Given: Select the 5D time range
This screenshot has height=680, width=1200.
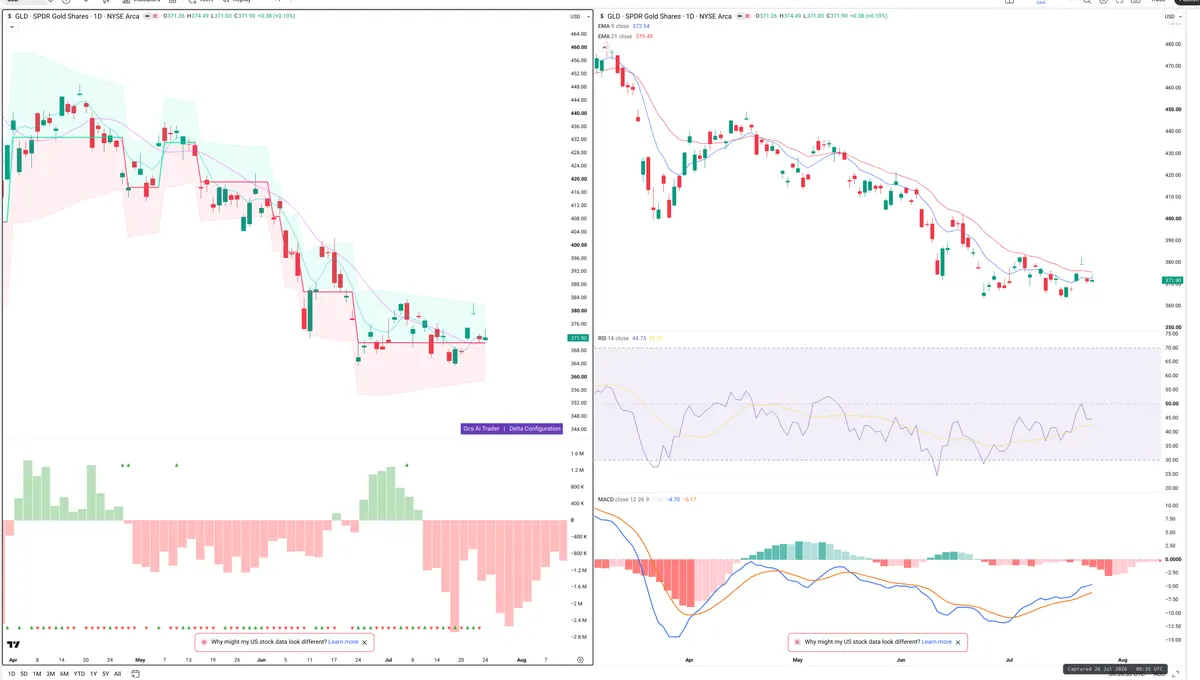Looking at the screenshot, I should click(x=24, y=674).
